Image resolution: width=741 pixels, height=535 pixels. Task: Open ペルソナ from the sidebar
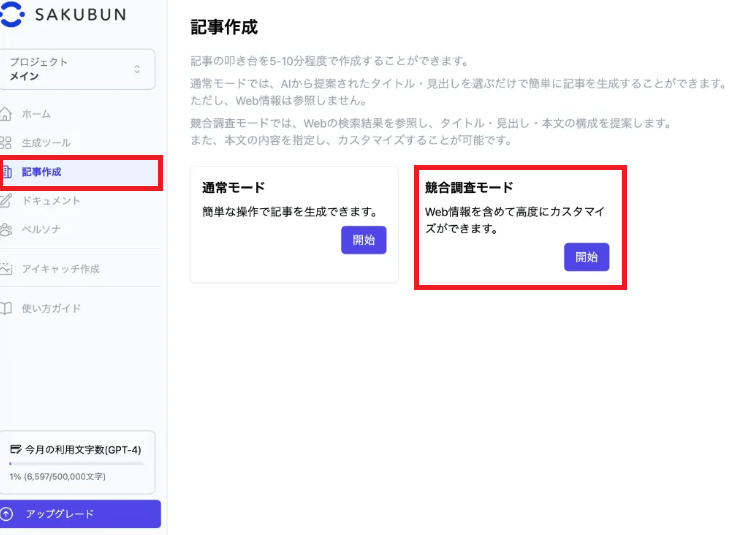tap(41, 230)
